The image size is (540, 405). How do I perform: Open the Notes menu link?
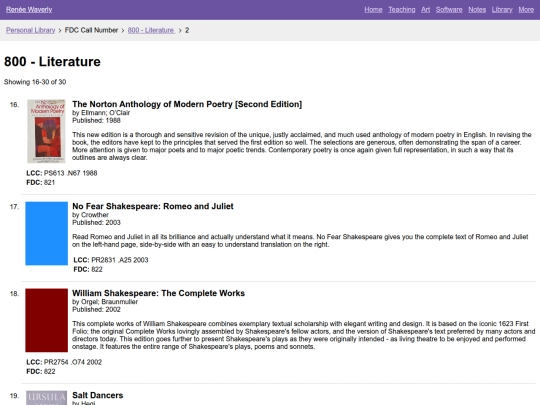tap(477, 10)
